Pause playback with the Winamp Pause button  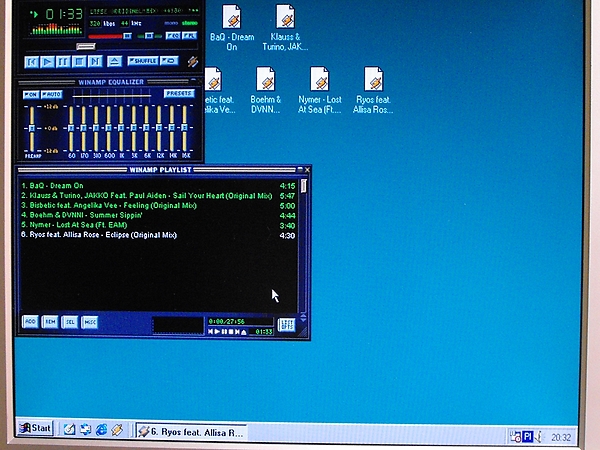[x=63, y=62]
